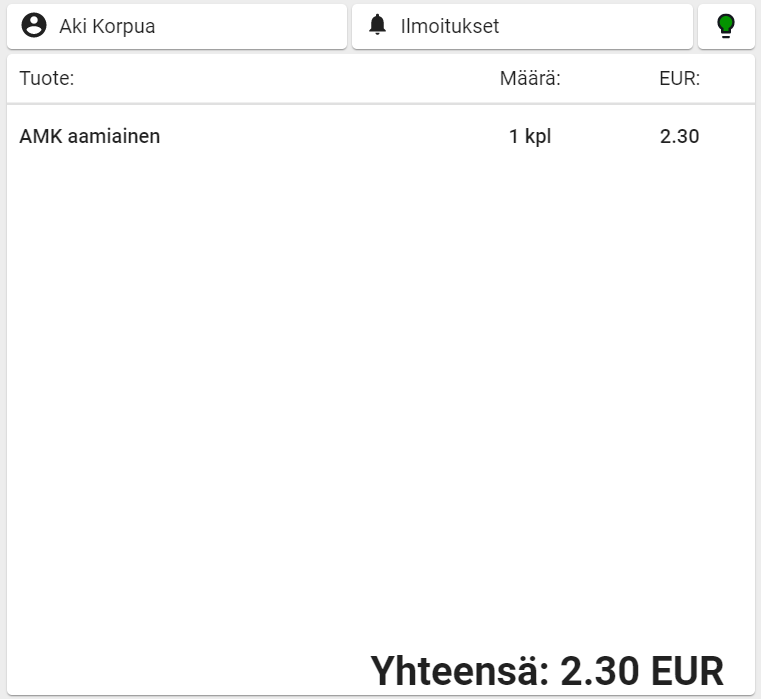Viewport: 761px width, 699px height.
Task: Click the 2.30 price in product row
Action: [680, 136]
